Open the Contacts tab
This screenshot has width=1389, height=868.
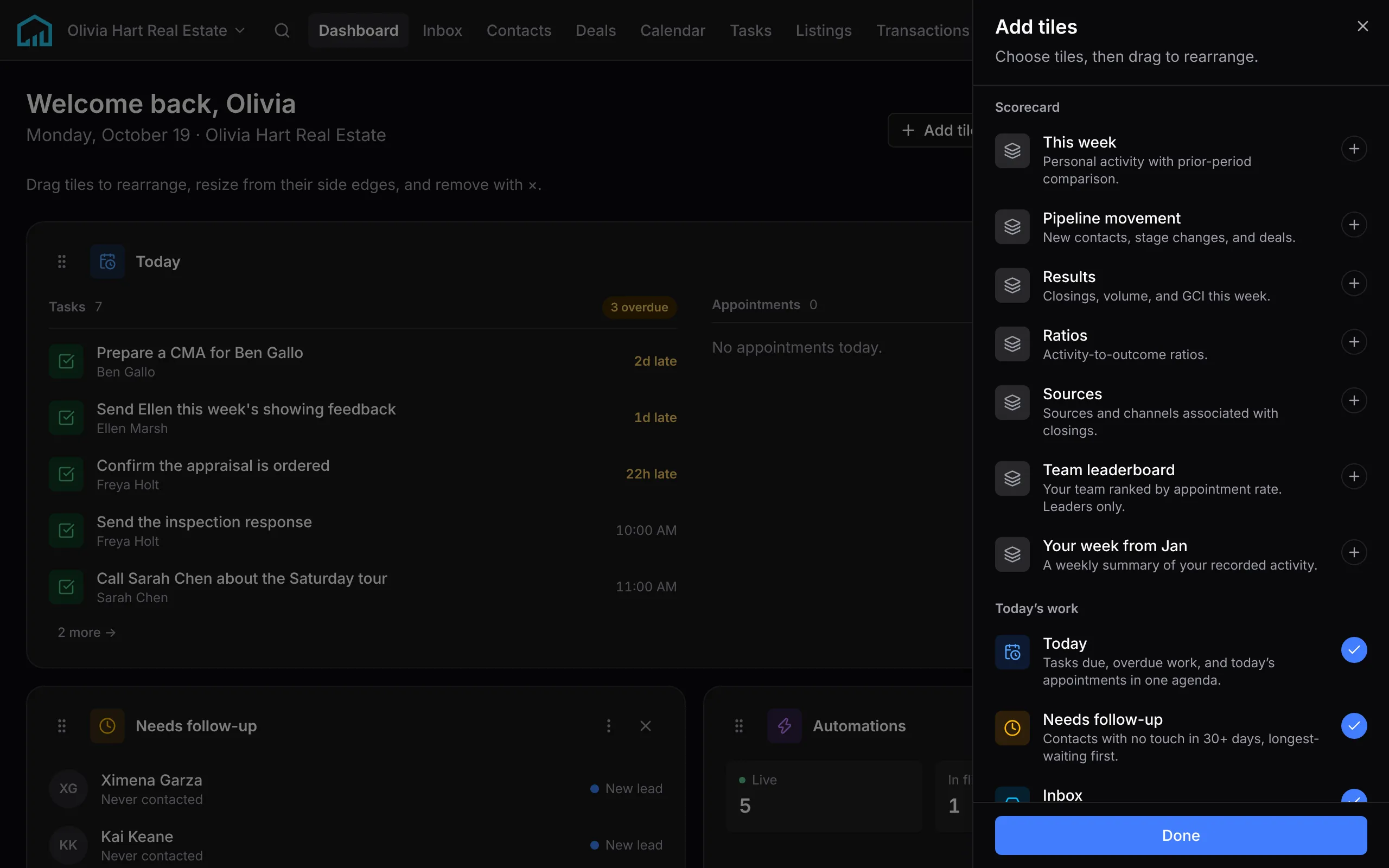(x=518, y=30)
